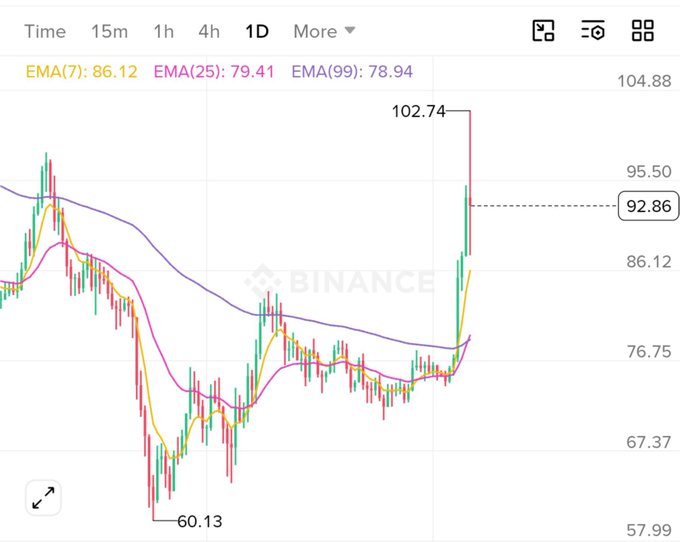Click the EMA(99): 78.94 label
Image resolution: width=680 pixels, height=542 pixels.
coord(352,72)
